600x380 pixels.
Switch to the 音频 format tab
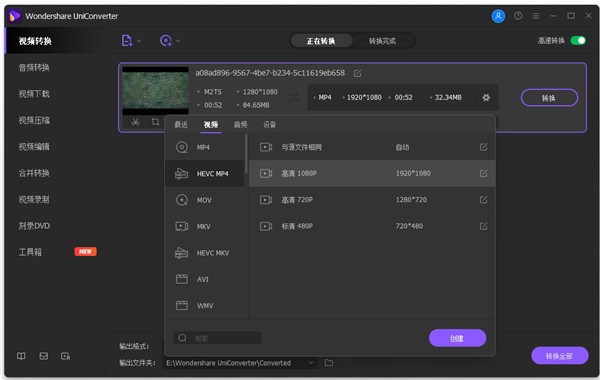(240, 124)
